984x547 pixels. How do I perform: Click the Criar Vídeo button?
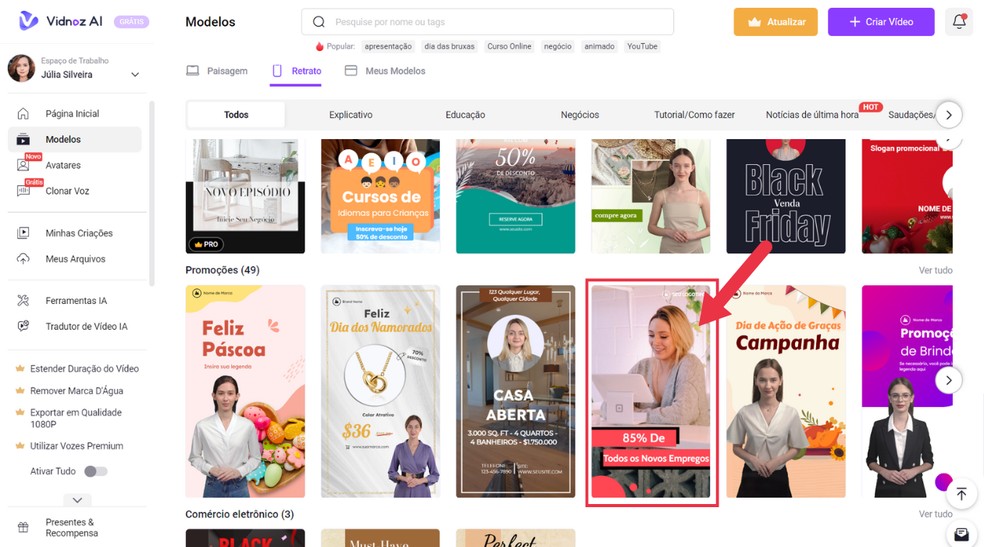881,22
